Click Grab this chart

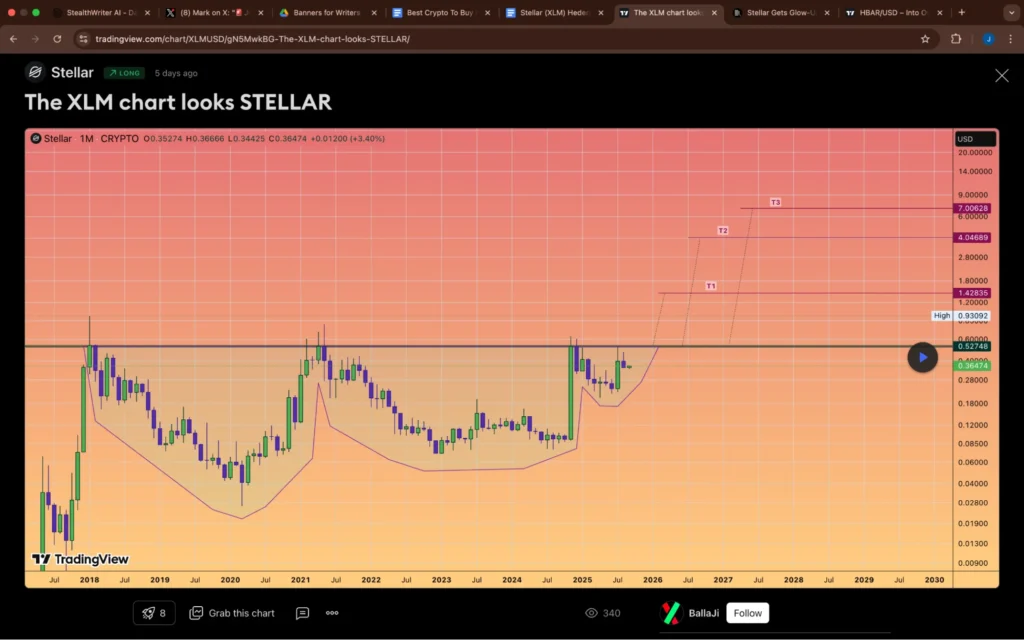[x=232, y=613]
